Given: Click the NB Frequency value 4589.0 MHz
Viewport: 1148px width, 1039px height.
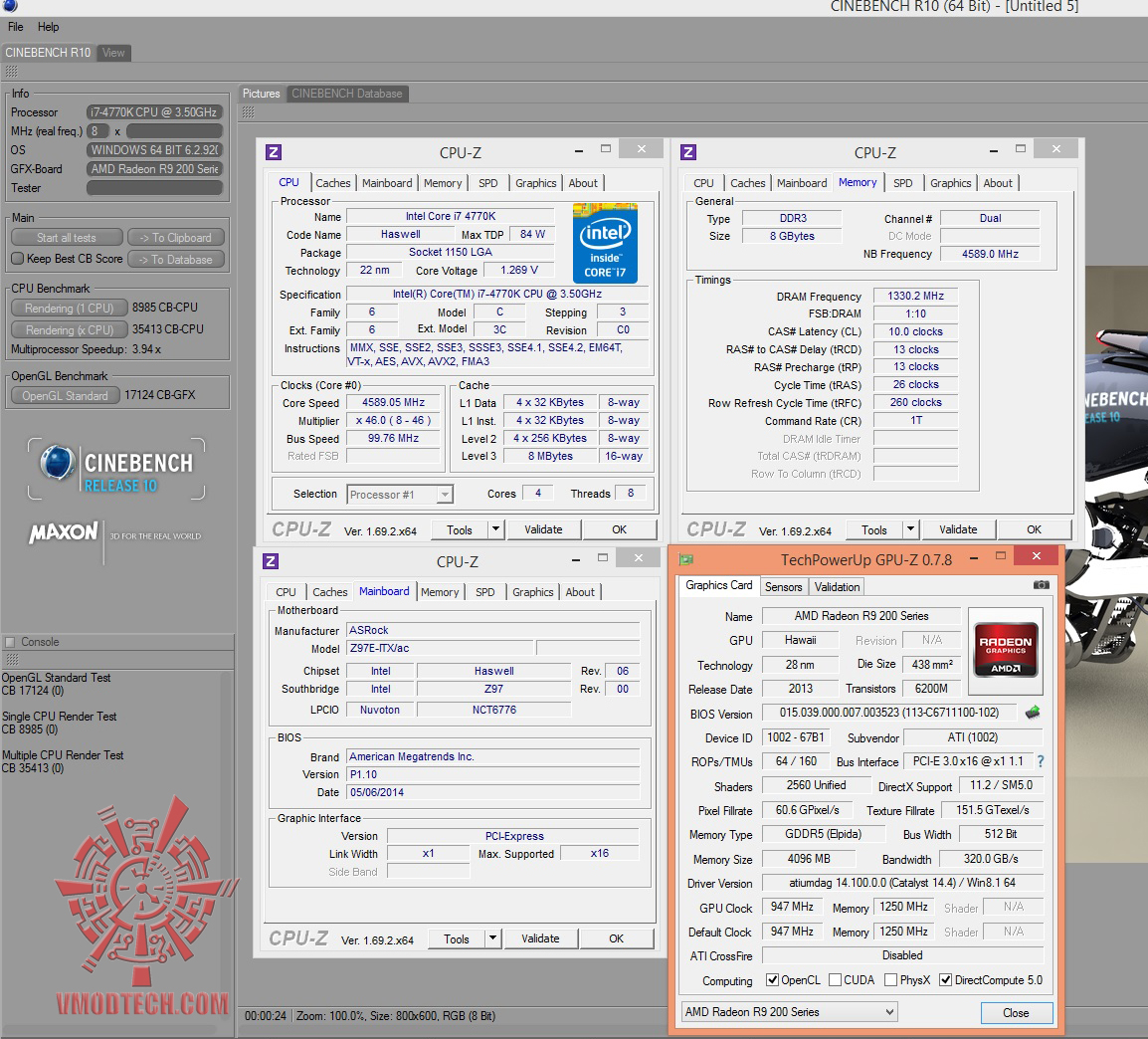Looking at the screenshot, I should pyautogui.click(x=990, y=254).
